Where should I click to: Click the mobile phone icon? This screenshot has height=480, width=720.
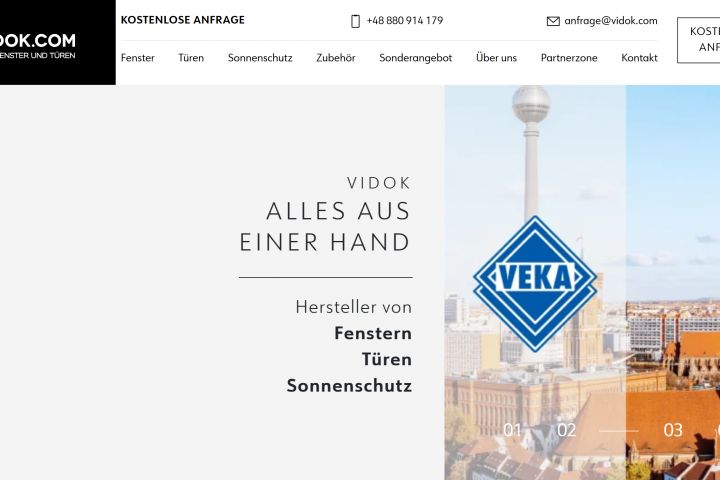click(355, 21)
